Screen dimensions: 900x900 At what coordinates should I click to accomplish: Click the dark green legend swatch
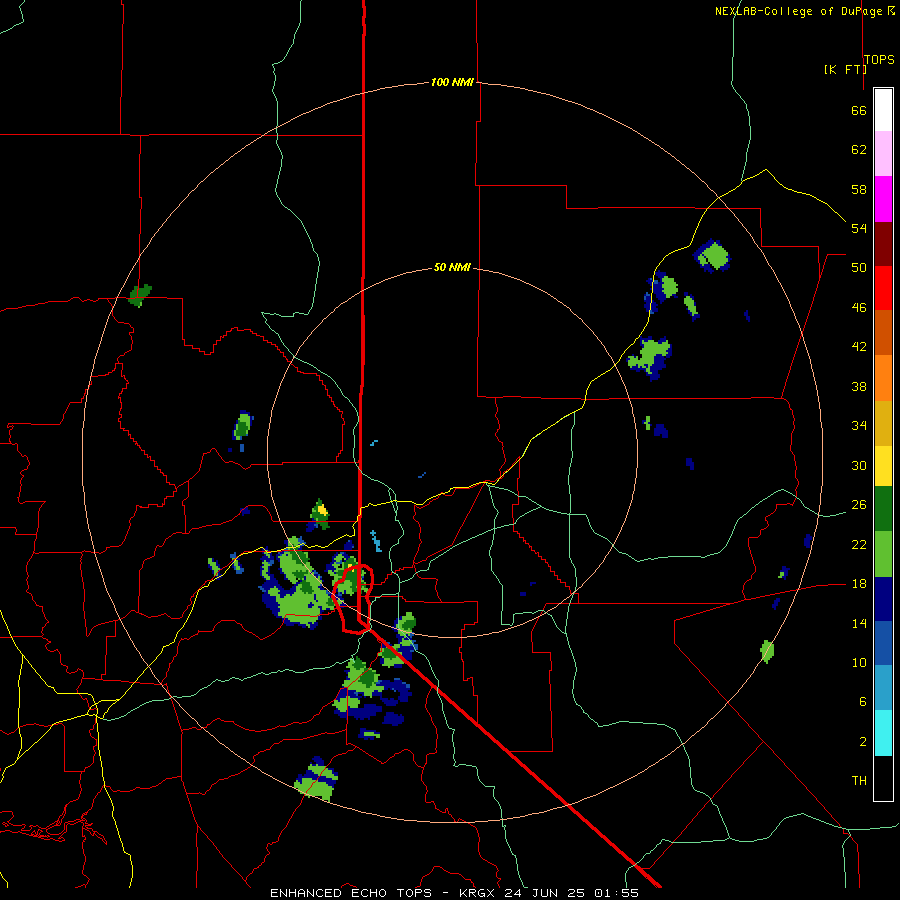click(883, 509)
